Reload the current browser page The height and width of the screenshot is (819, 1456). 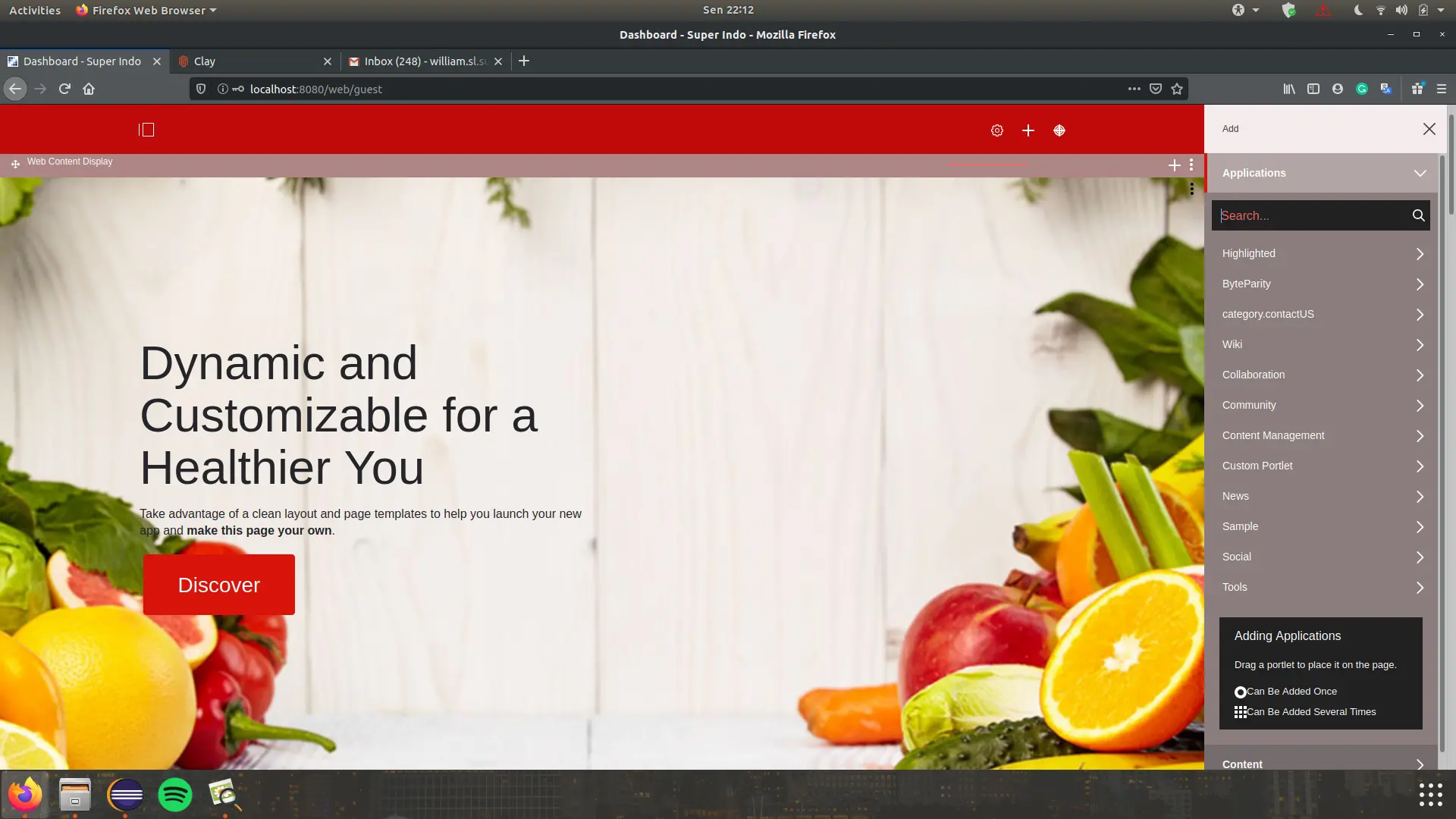64,89
